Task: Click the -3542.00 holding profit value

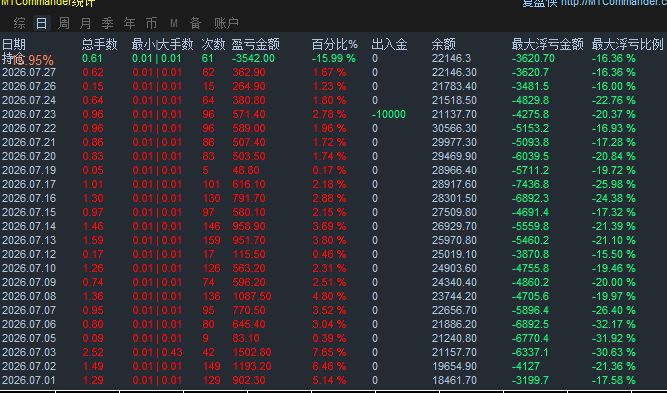Action: pyautogui.click(x=253, y=58)
